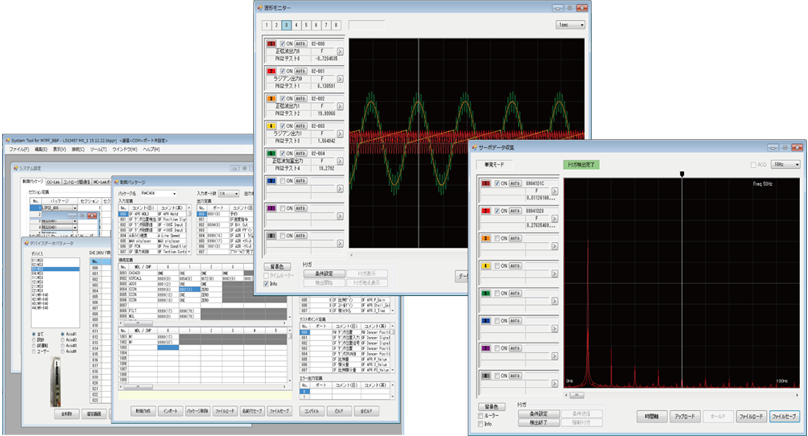This screenshot has width=808, height=436.
Task: Click servo channel 5 green color swatch
Action: click(x=486, y=293)
